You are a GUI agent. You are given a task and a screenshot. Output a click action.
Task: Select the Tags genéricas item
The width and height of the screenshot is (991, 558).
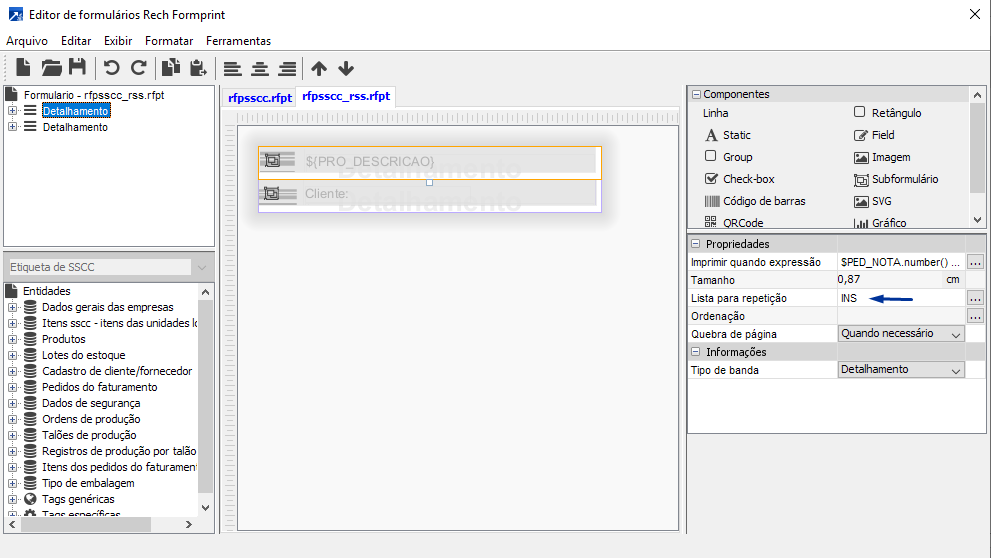[78, 499]
